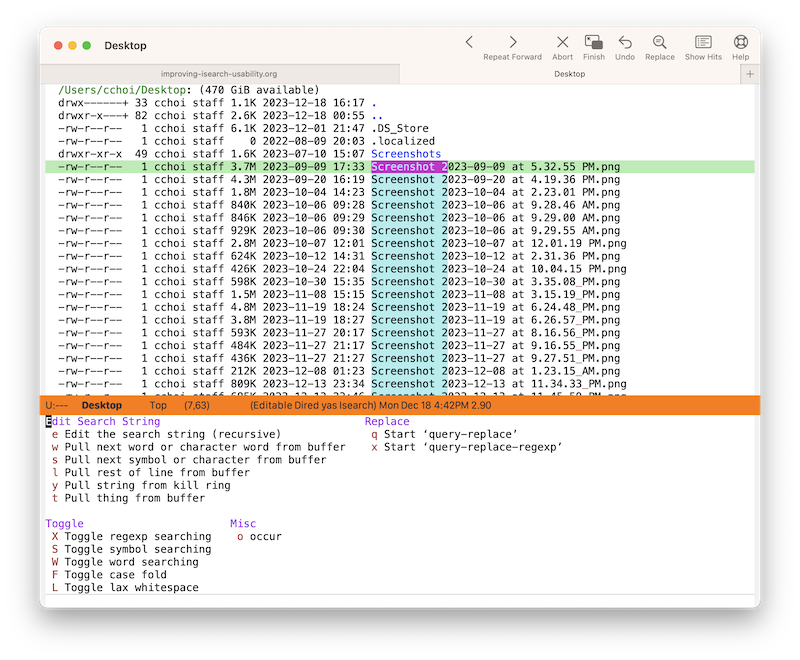Click the 'Edit Search String' section heading
This screenshot has height=660, width=800.
click(103, 422)
